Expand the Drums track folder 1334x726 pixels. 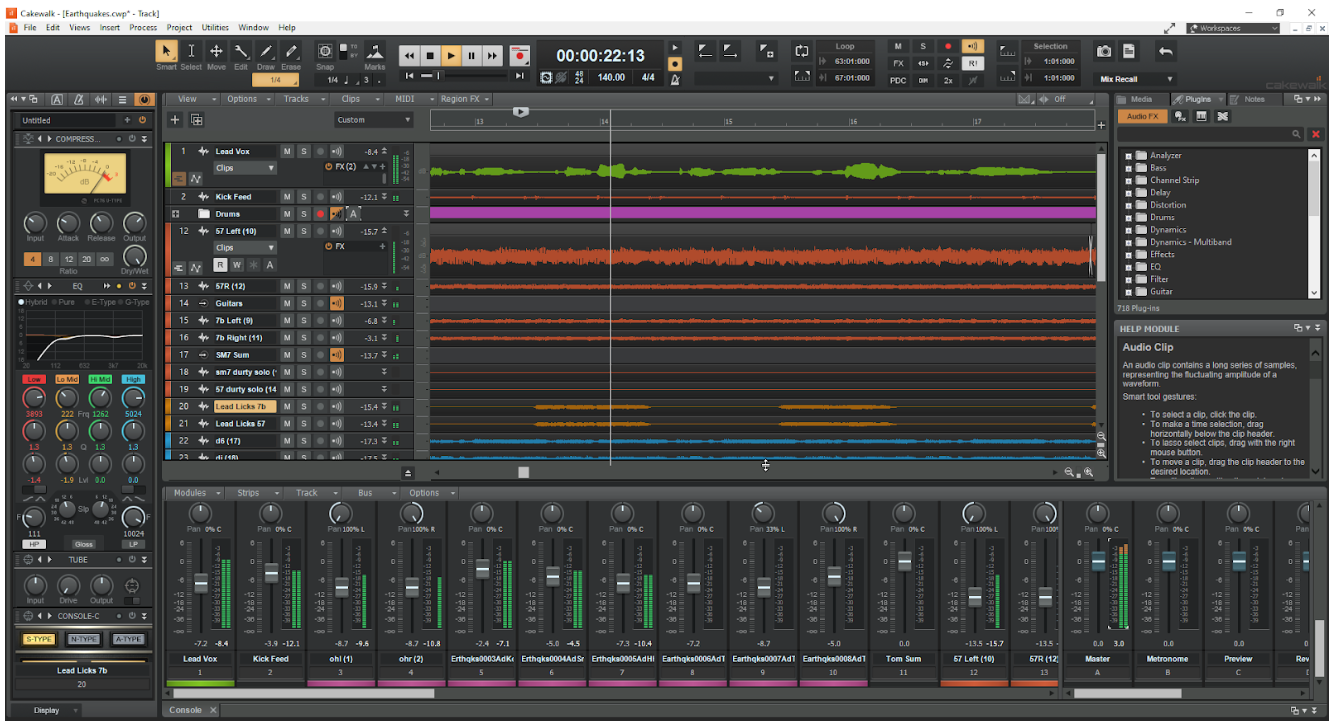tap(176, 214)
